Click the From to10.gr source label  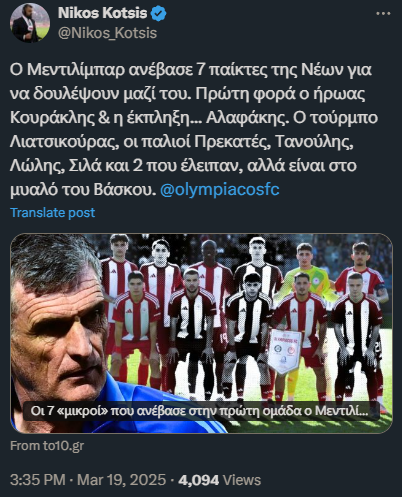[x=47, y=446]
